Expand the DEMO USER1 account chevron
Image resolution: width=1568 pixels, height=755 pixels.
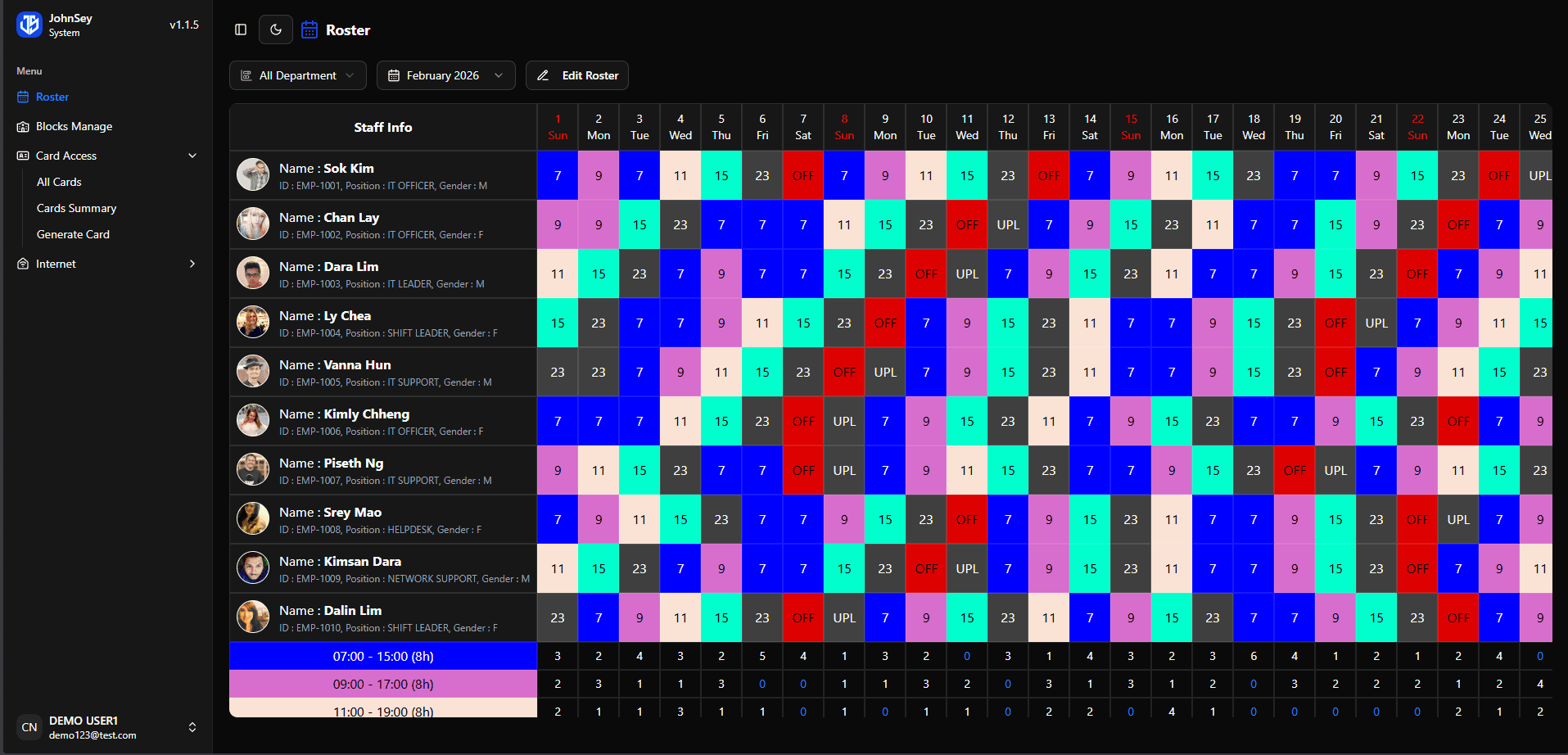point(192,727)
